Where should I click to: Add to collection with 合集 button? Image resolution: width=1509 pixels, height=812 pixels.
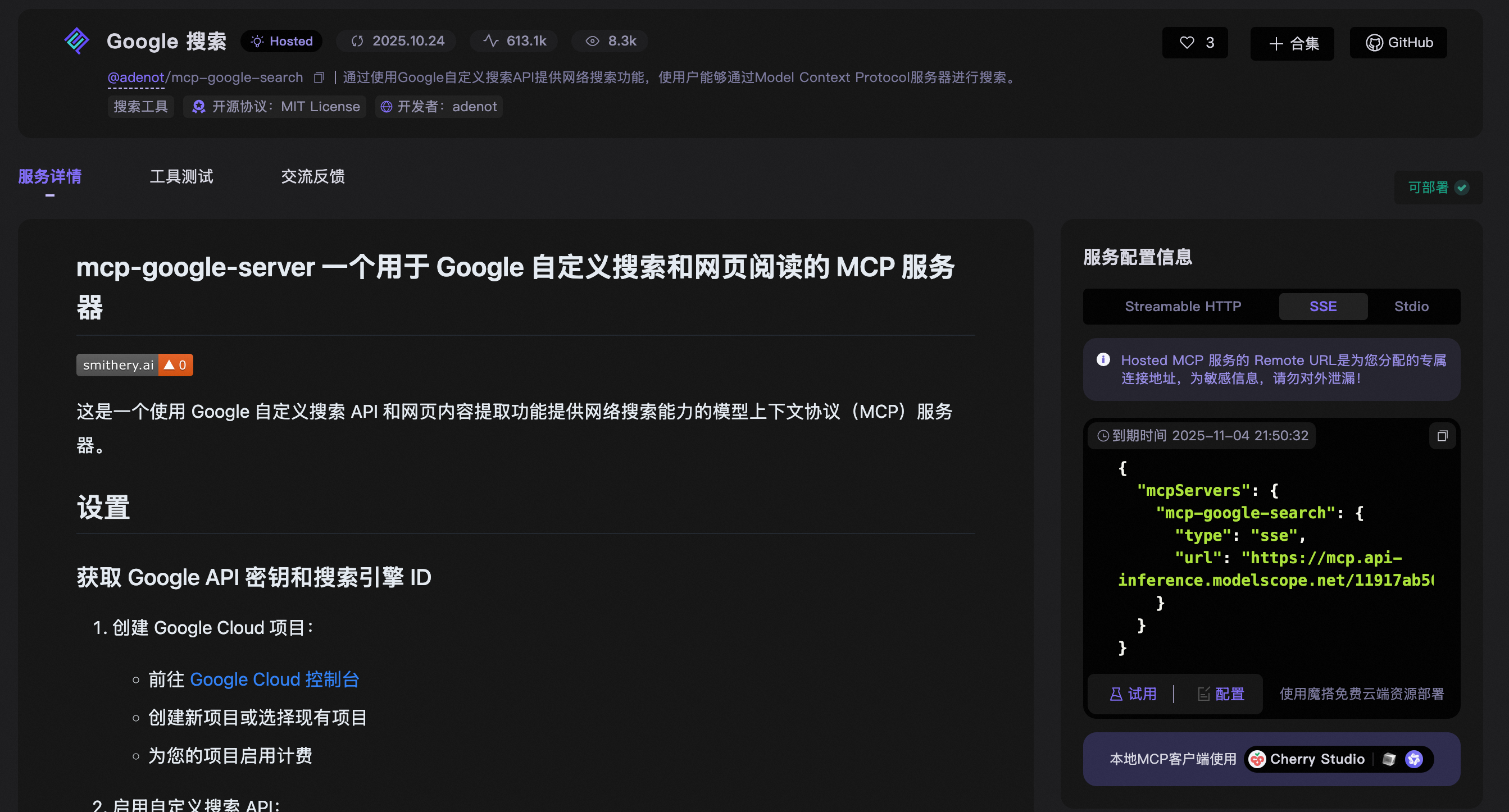pos(1292,43)
